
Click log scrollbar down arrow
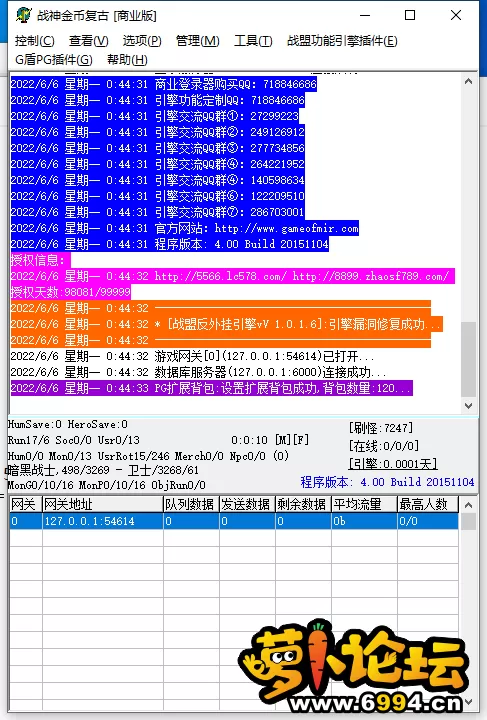tap(468, 405)
